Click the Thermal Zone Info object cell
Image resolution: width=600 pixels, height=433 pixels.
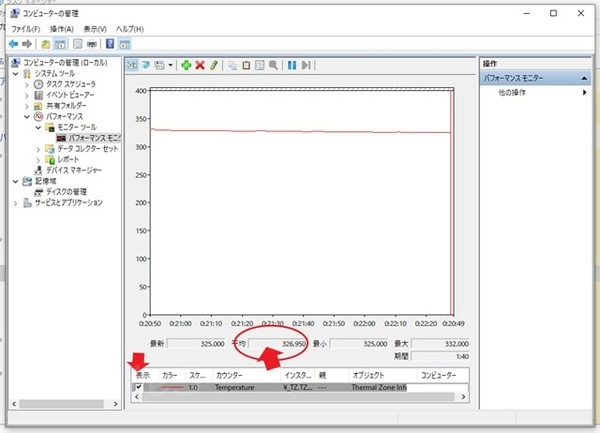(379, 387)
